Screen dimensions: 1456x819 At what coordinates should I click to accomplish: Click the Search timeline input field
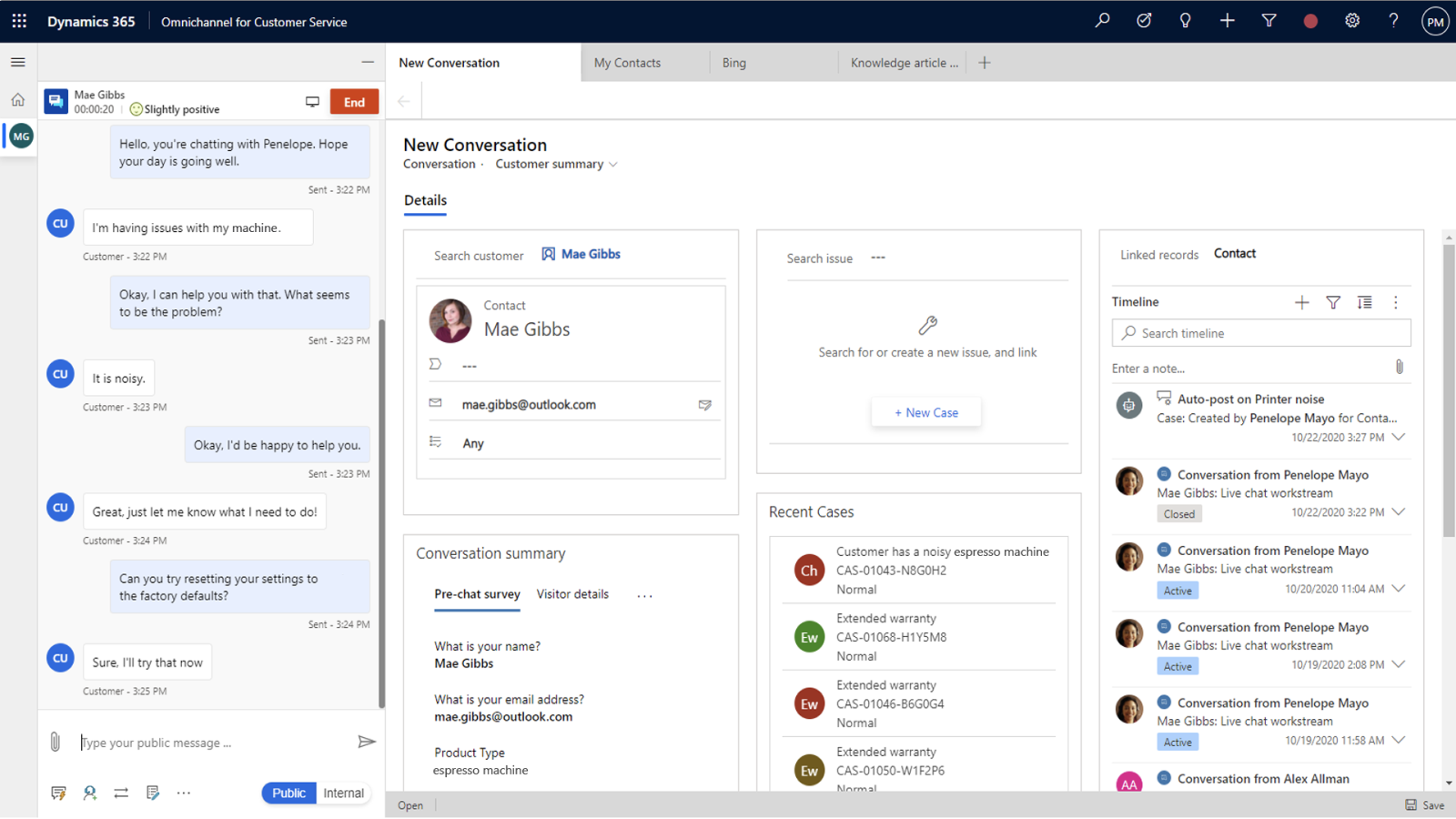pyautogui.click(x=1260, y=333)
